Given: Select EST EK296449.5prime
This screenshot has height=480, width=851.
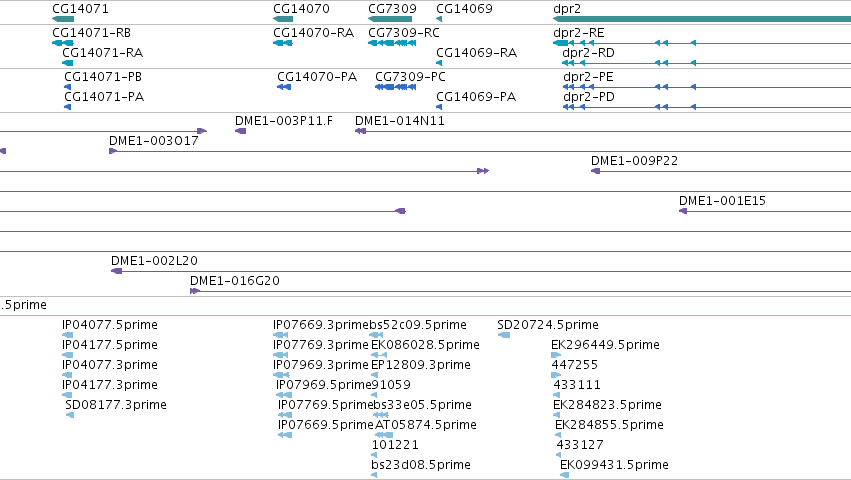Looking at the screenshot, I should click(x=605, y=345).
